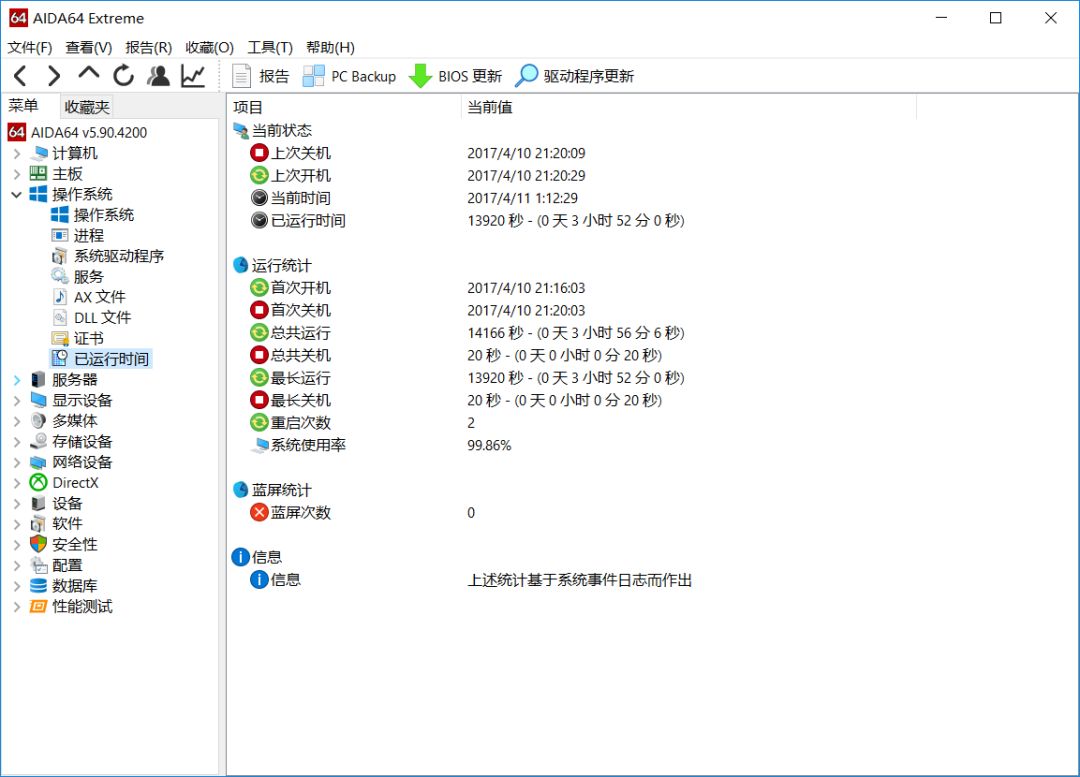Click the sensor graph icon in toolbar
The image size is (1080, 777).
click(x=190, y=75)
